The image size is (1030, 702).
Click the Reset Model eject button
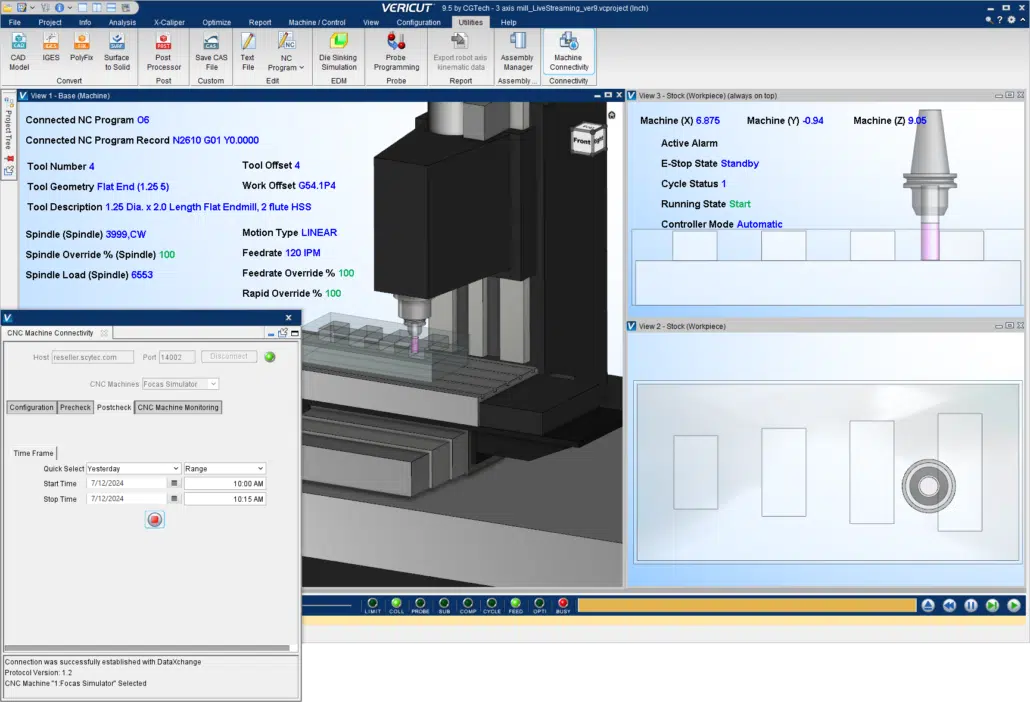(928, 605)
